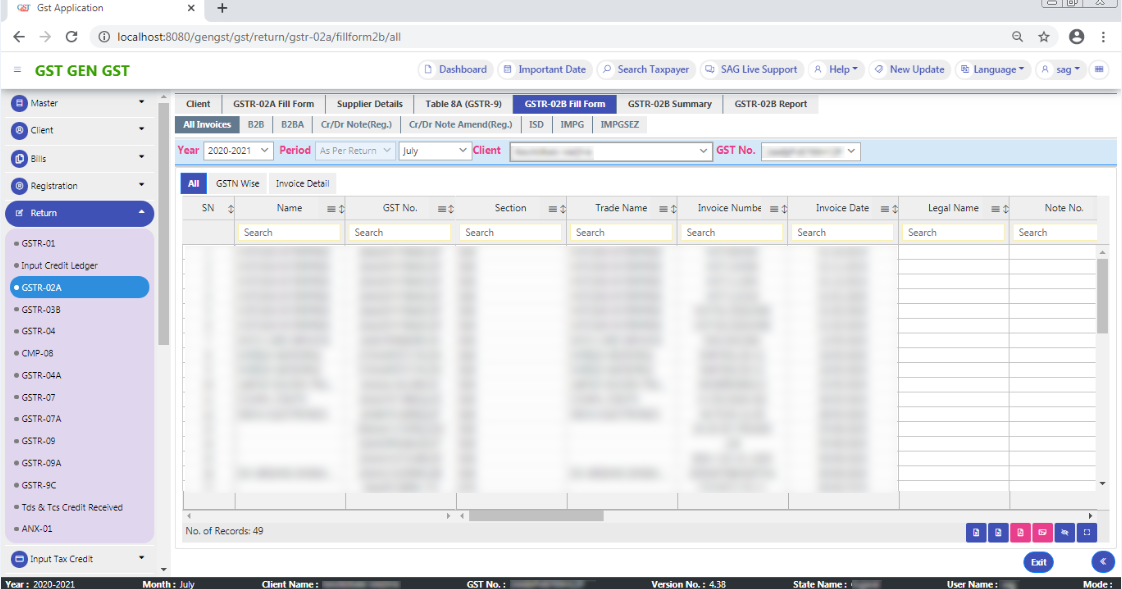Open the Name column menu icon
1122x589 pixels.
(332, 209)
